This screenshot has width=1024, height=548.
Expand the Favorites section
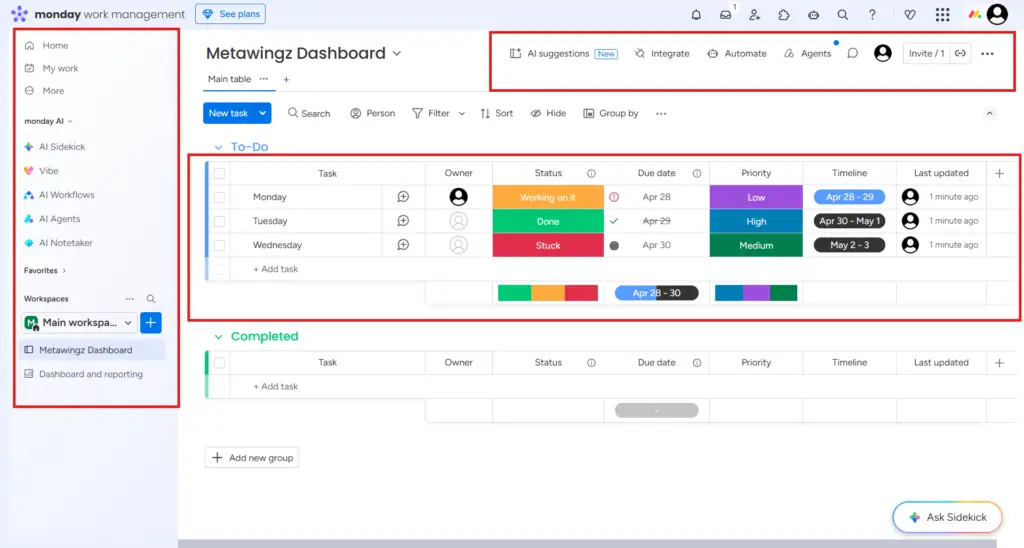tap(45, 270)
